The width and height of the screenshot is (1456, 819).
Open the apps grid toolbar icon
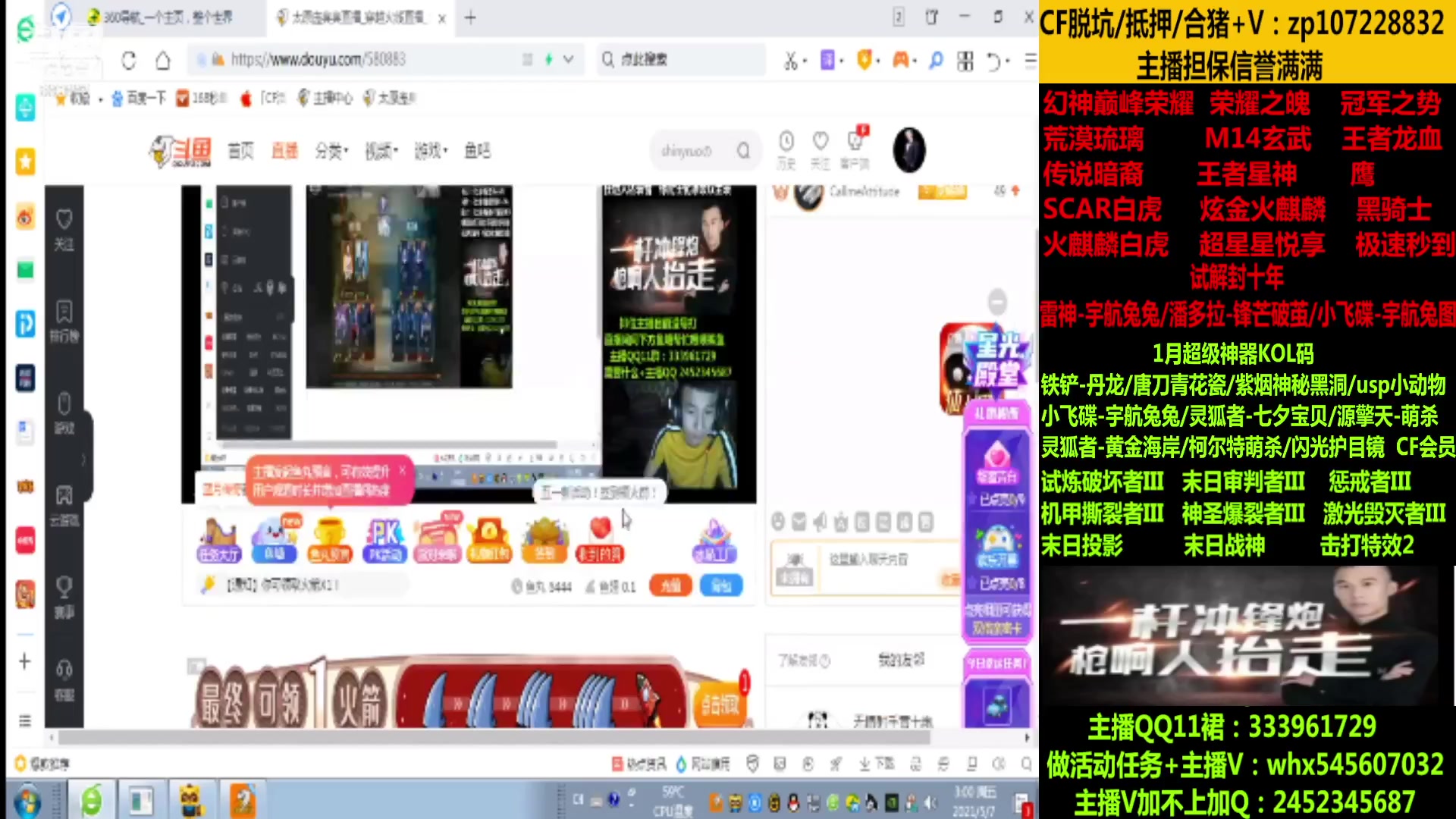pos(965,61)
